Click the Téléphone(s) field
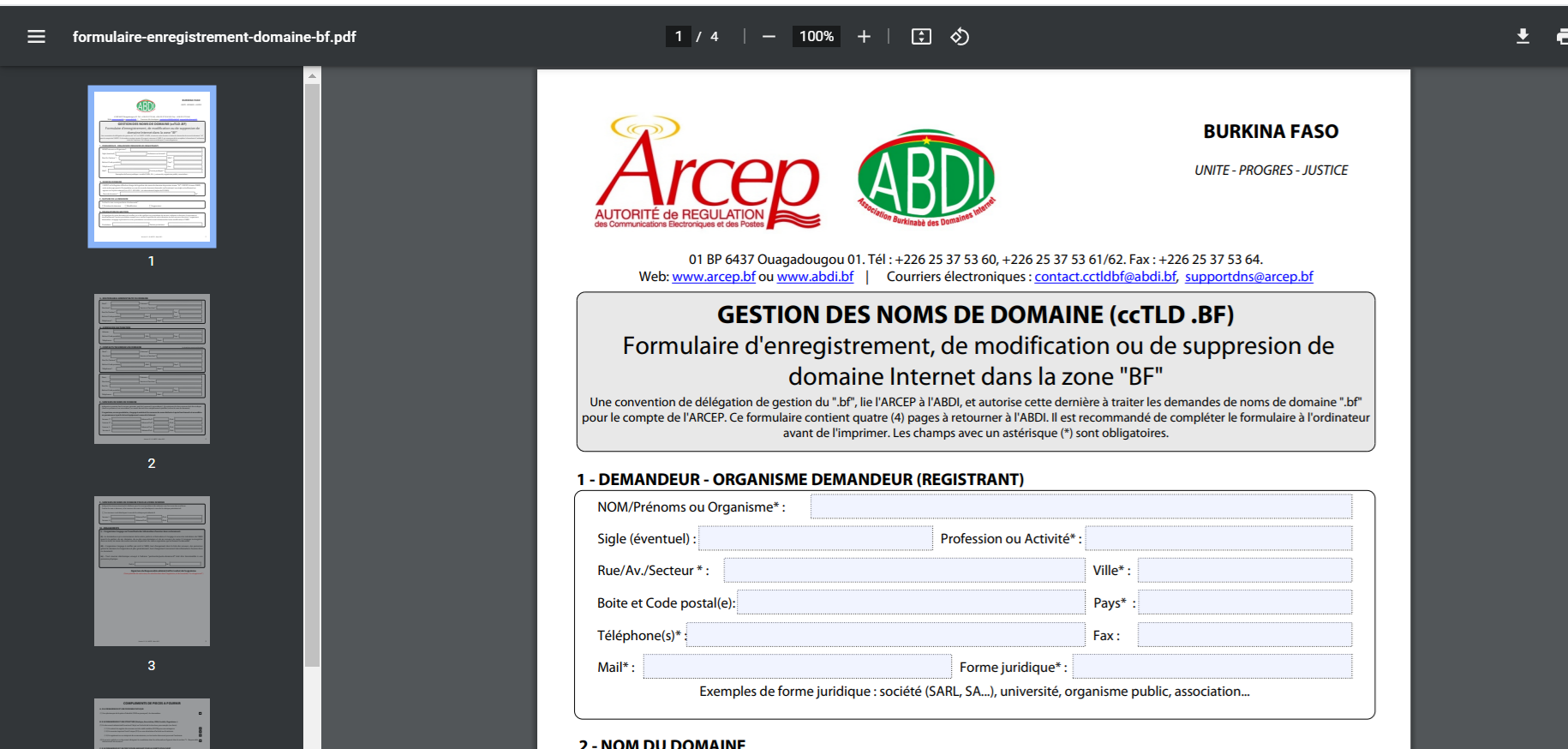The height and width of the screenshot is (749, 1568). 885,635
